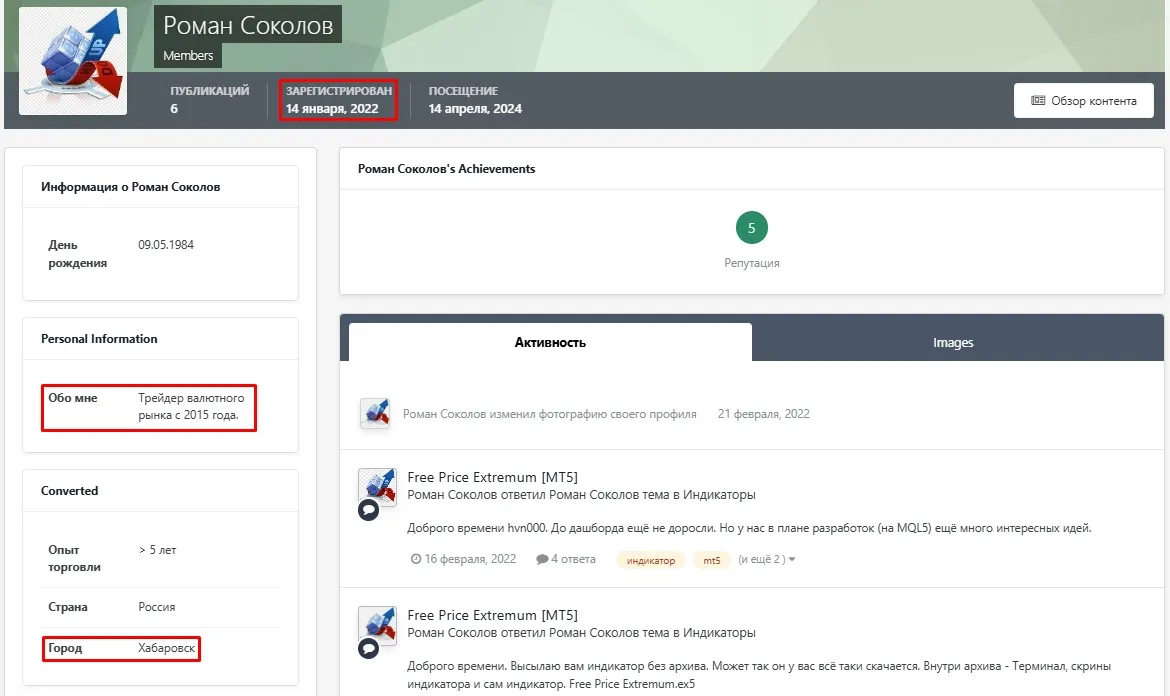Click the Converted section heading
This screenshot has height=696, width=1170.
69,491
